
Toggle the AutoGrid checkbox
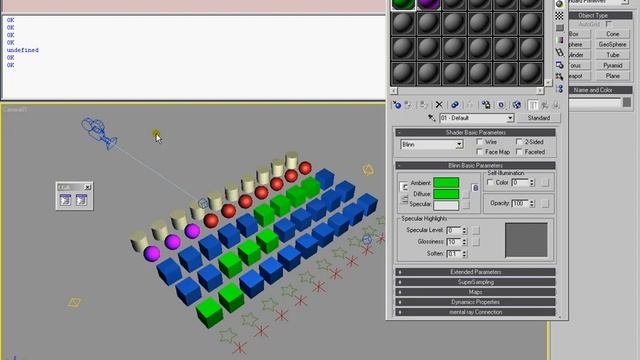pos(609,24)
